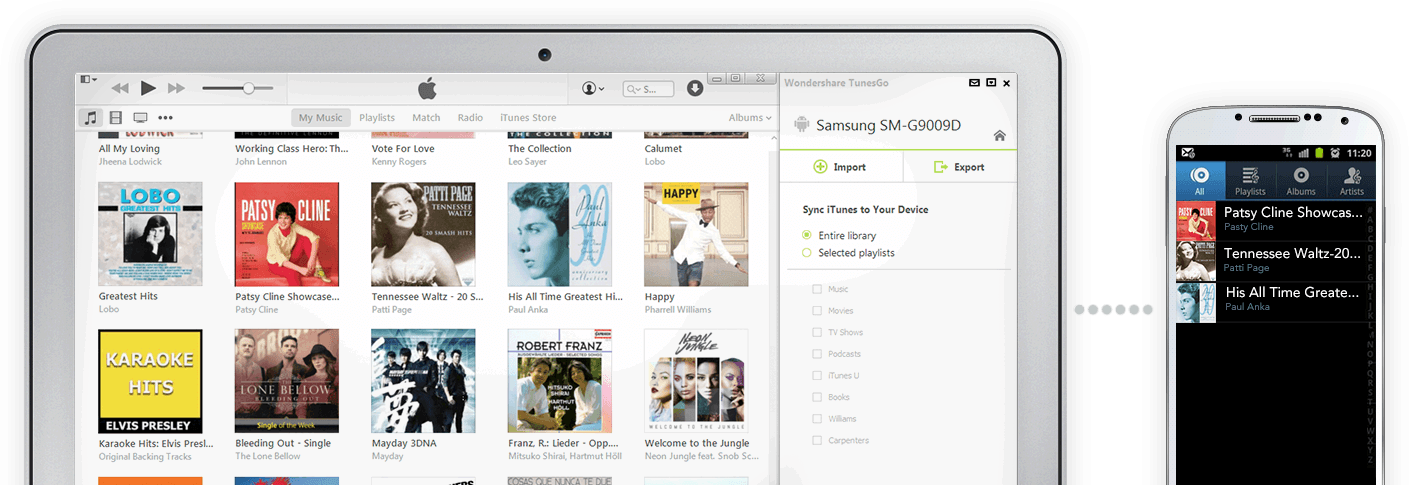1409x485 pixels.
Task: Check the iTunes U checkbox
Action: click(817, 376)
